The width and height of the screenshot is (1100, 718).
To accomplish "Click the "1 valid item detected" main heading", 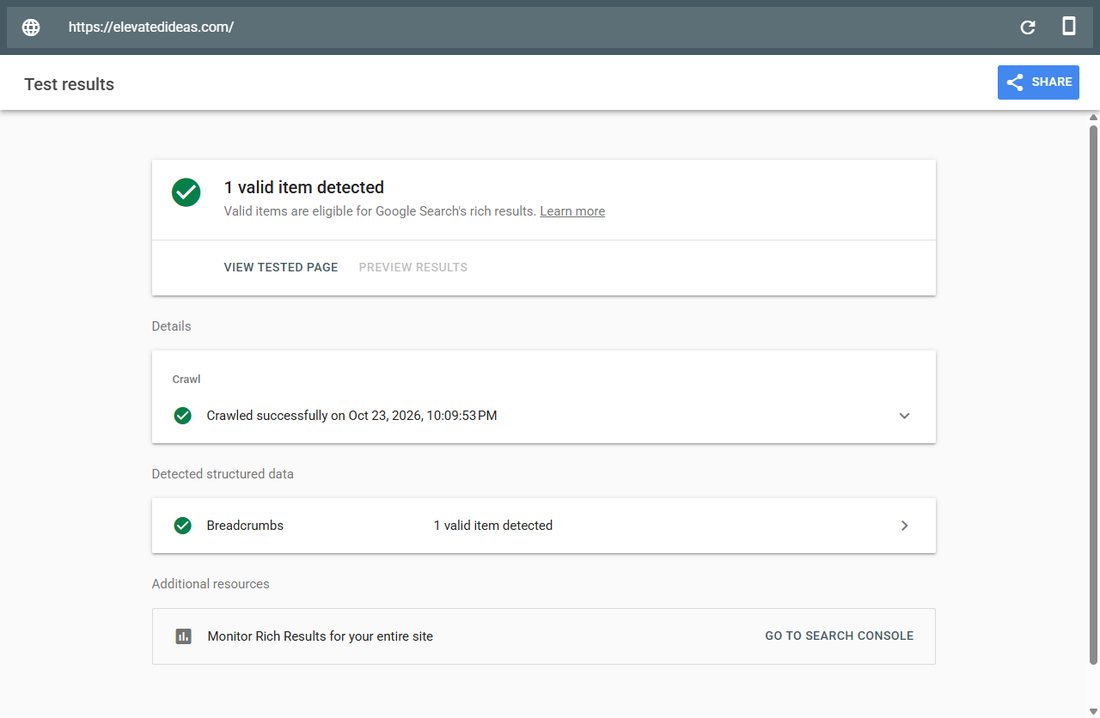I will pos(304,187).
